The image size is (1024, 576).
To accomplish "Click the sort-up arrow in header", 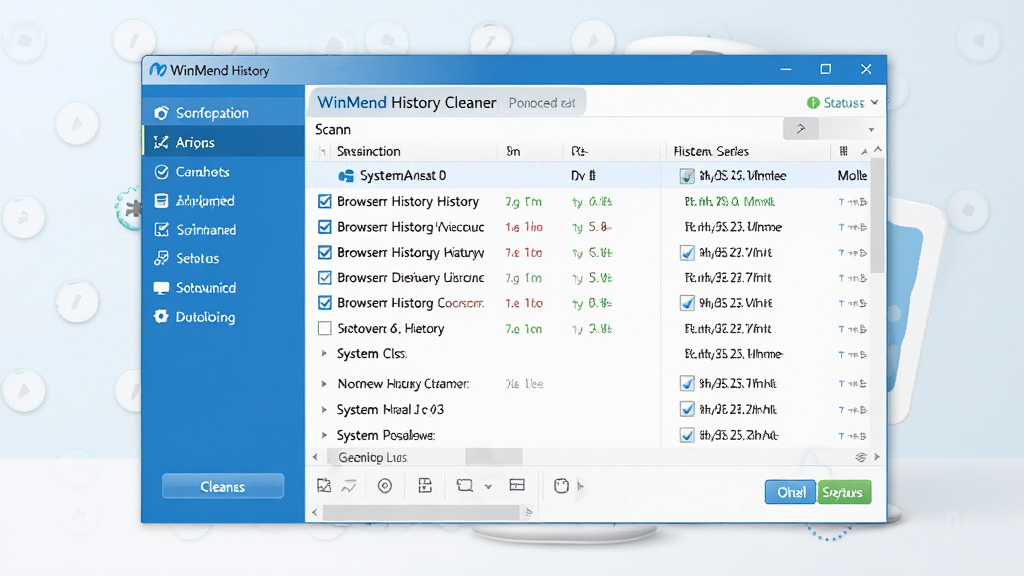I will (x=864, y=152).
